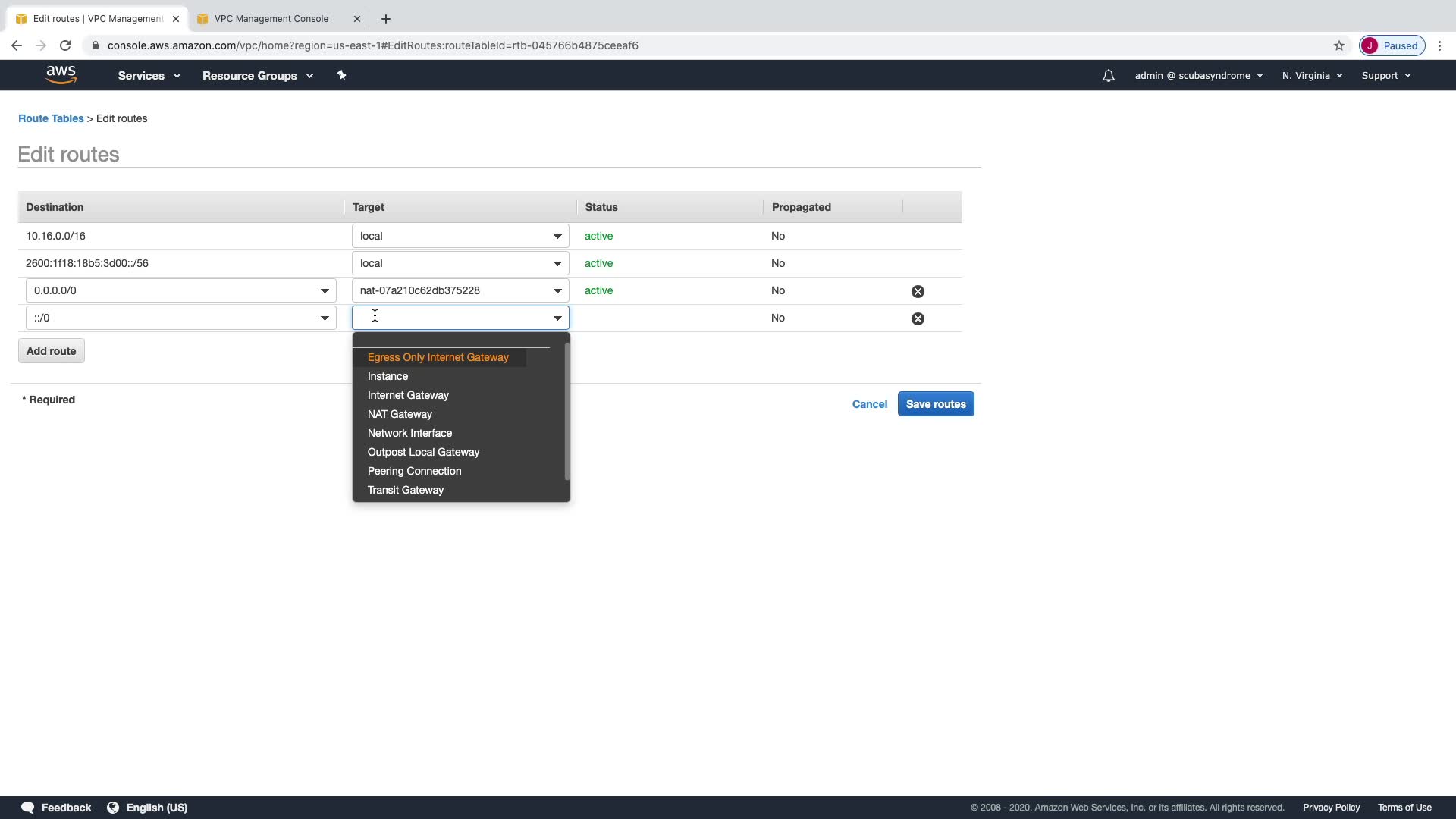Image resolution: width=1456 pixels, height=819 pixels.
Task: Click the pin shortcuts icon in navbar
Action: pos(341,75)
